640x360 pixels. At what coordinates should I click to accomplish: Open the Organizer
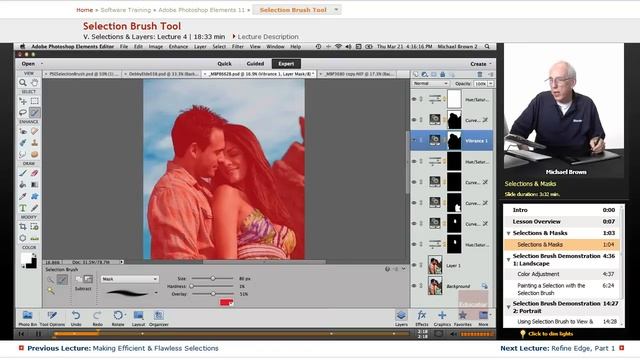click(158, 318)
